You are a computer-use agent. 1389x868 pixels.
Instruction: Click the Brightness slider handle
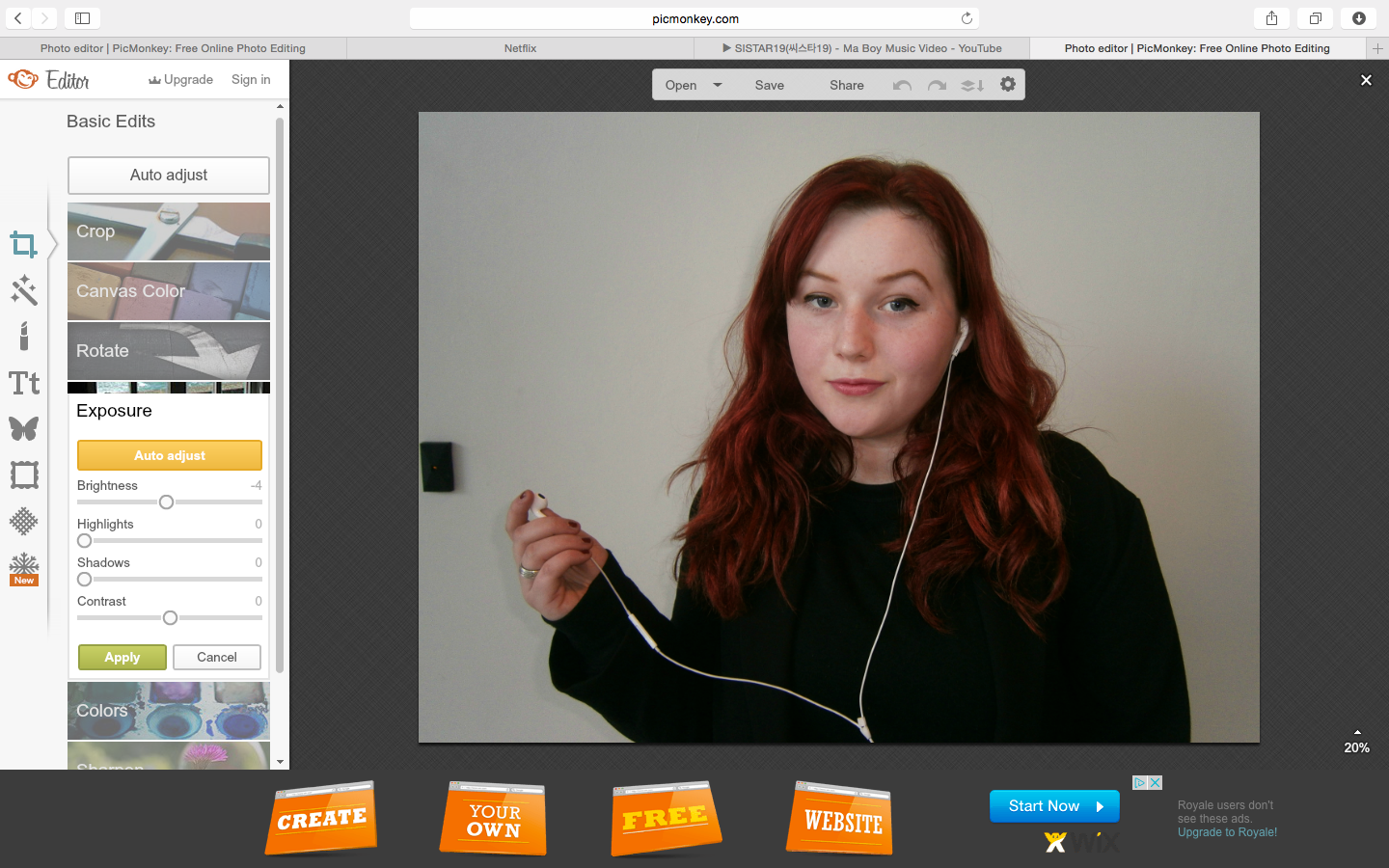tap(166, 502)
